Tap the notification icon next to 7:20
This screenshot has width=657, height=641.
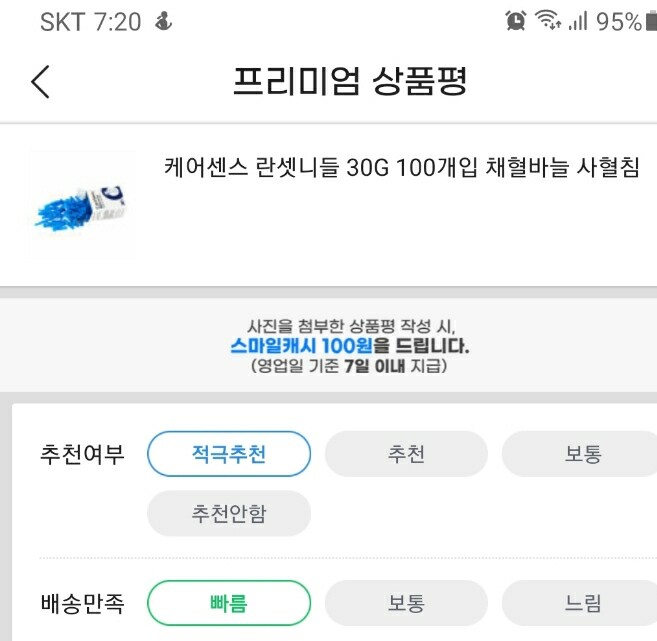[x=163, y=21]
